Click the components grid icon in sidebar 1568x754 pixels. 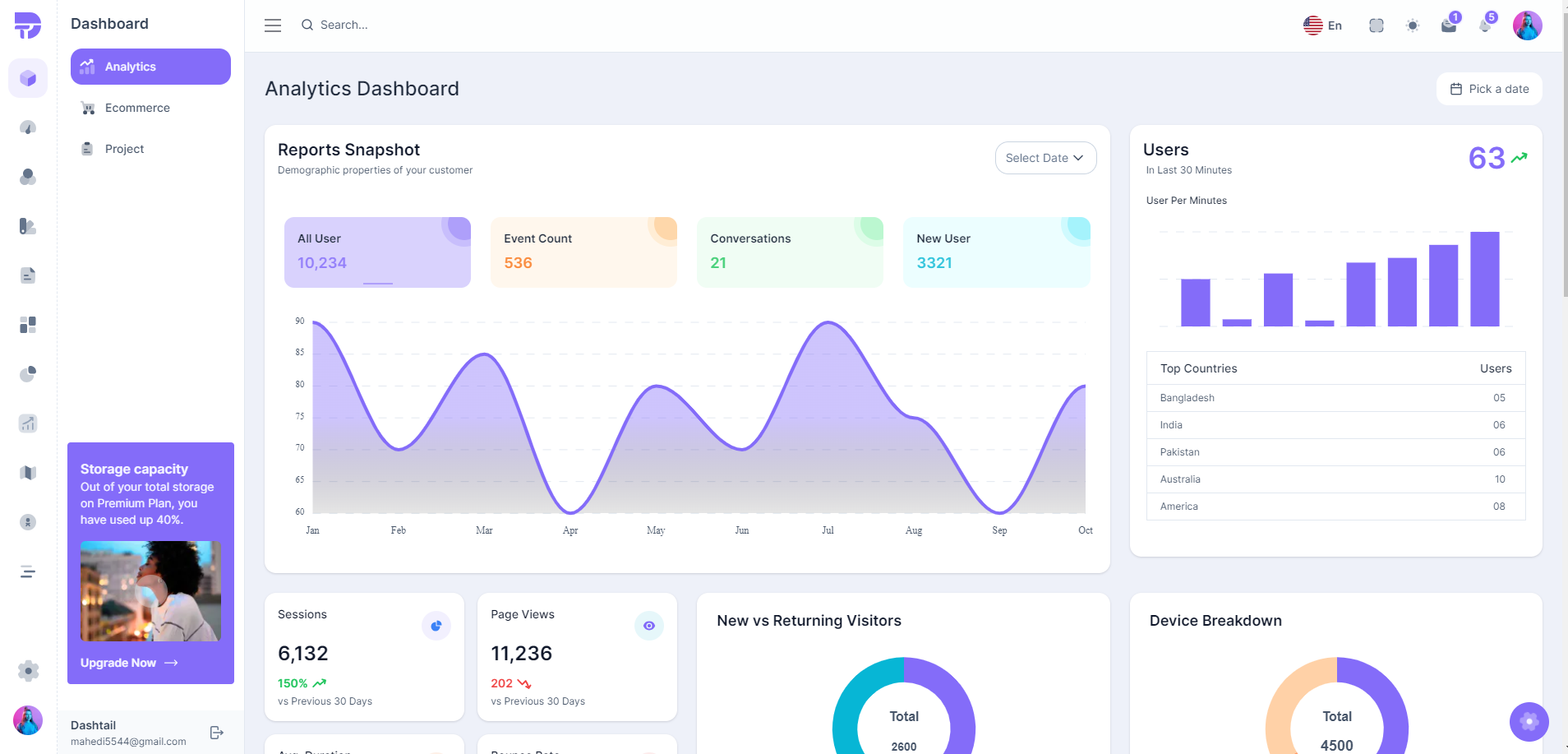coord(28,325)
